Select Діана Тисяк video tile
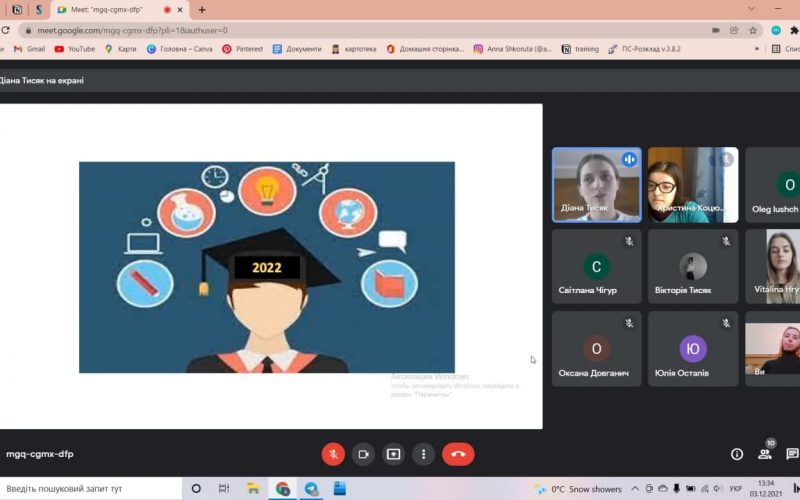The width and height of the screenshot is (800, 500). point(597,185)
